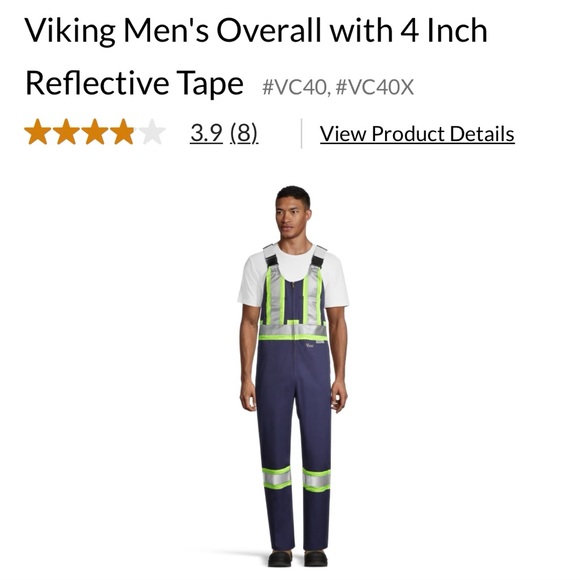Click the 3.9 rating score

click(206, 133)
